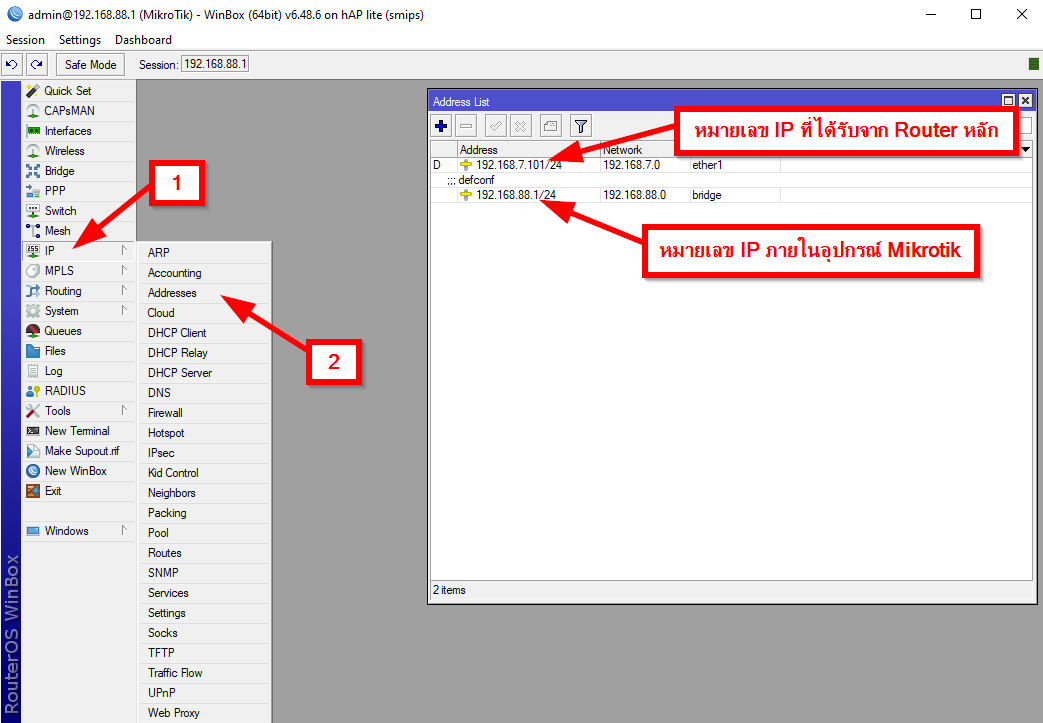1043x723 pixels.
Task: Open New WinBox
Action: pos(78,470)
